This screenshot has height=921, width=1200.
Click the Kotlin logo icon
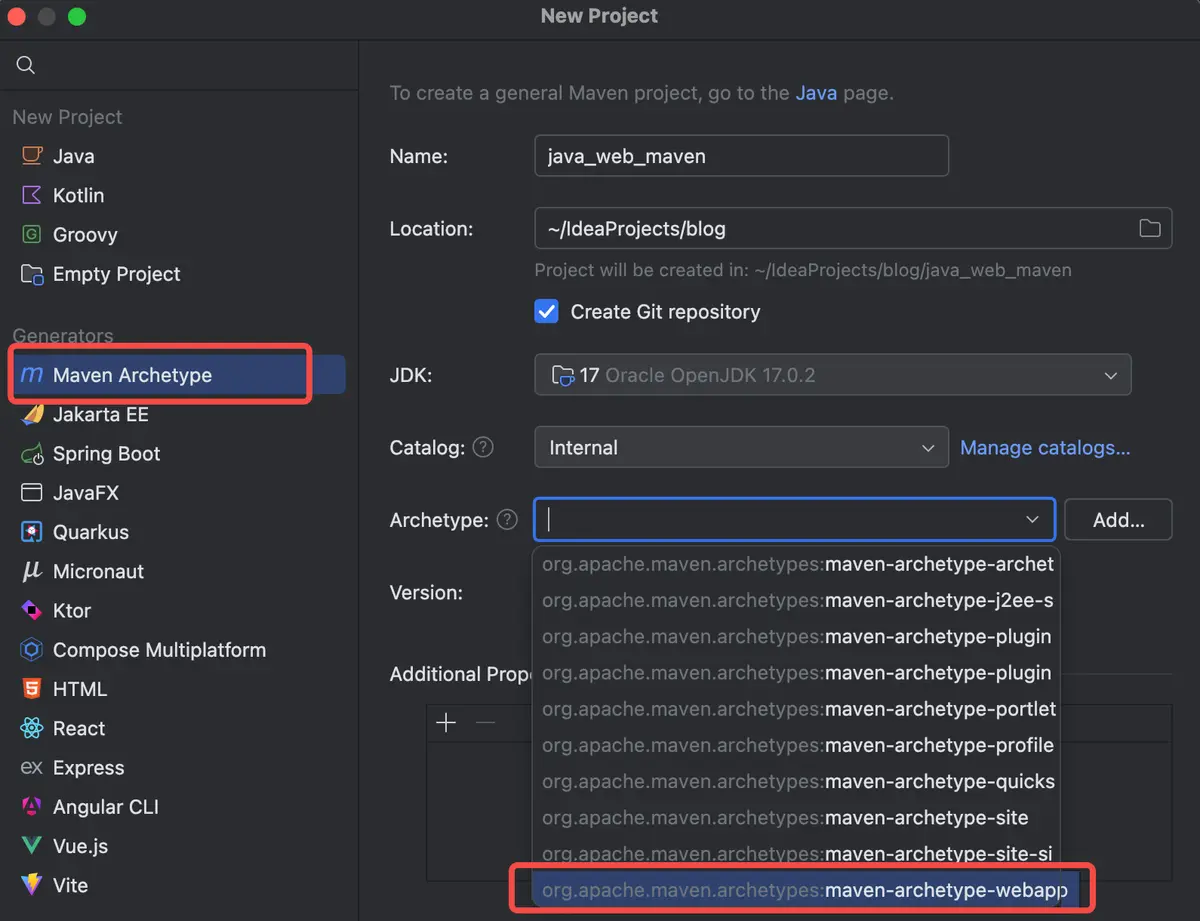pyautogui.click(x=32, y=195)
